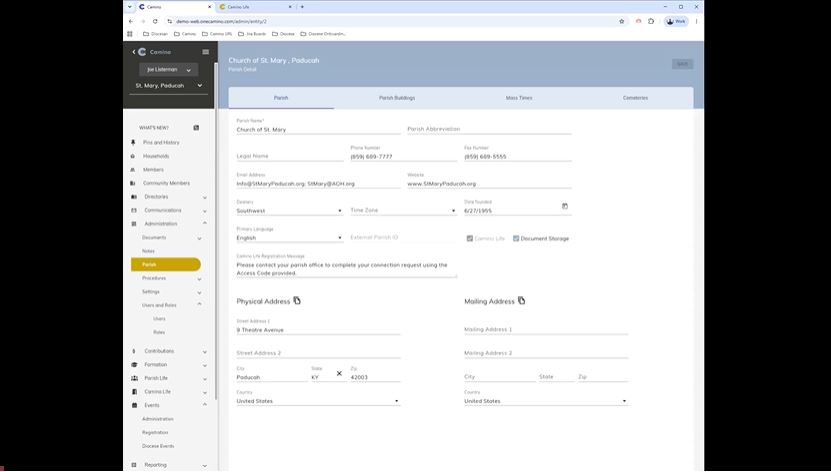Open the Time Zone dropdown
This screenshot has height=472, width=831.
(x=403, y=210)
